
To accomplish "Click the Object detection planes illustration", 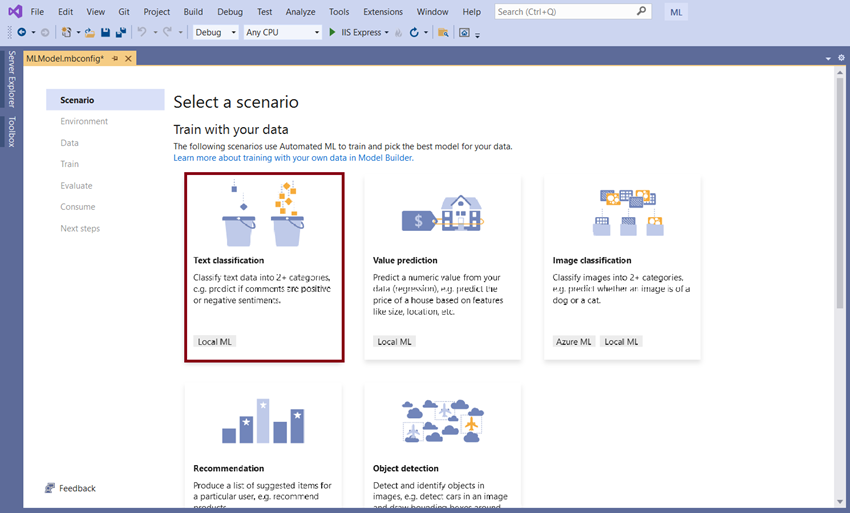I will 443,421.
